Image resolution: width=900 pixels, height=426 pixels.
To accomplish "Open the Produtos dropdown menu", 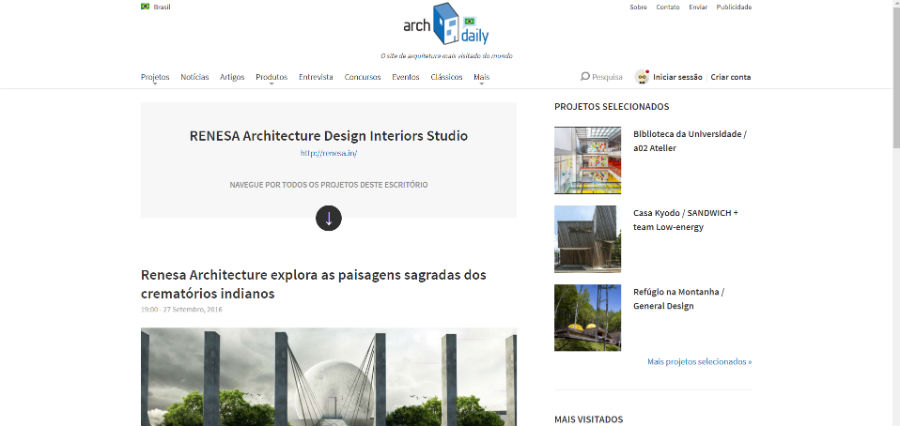I will click(271, 77).
